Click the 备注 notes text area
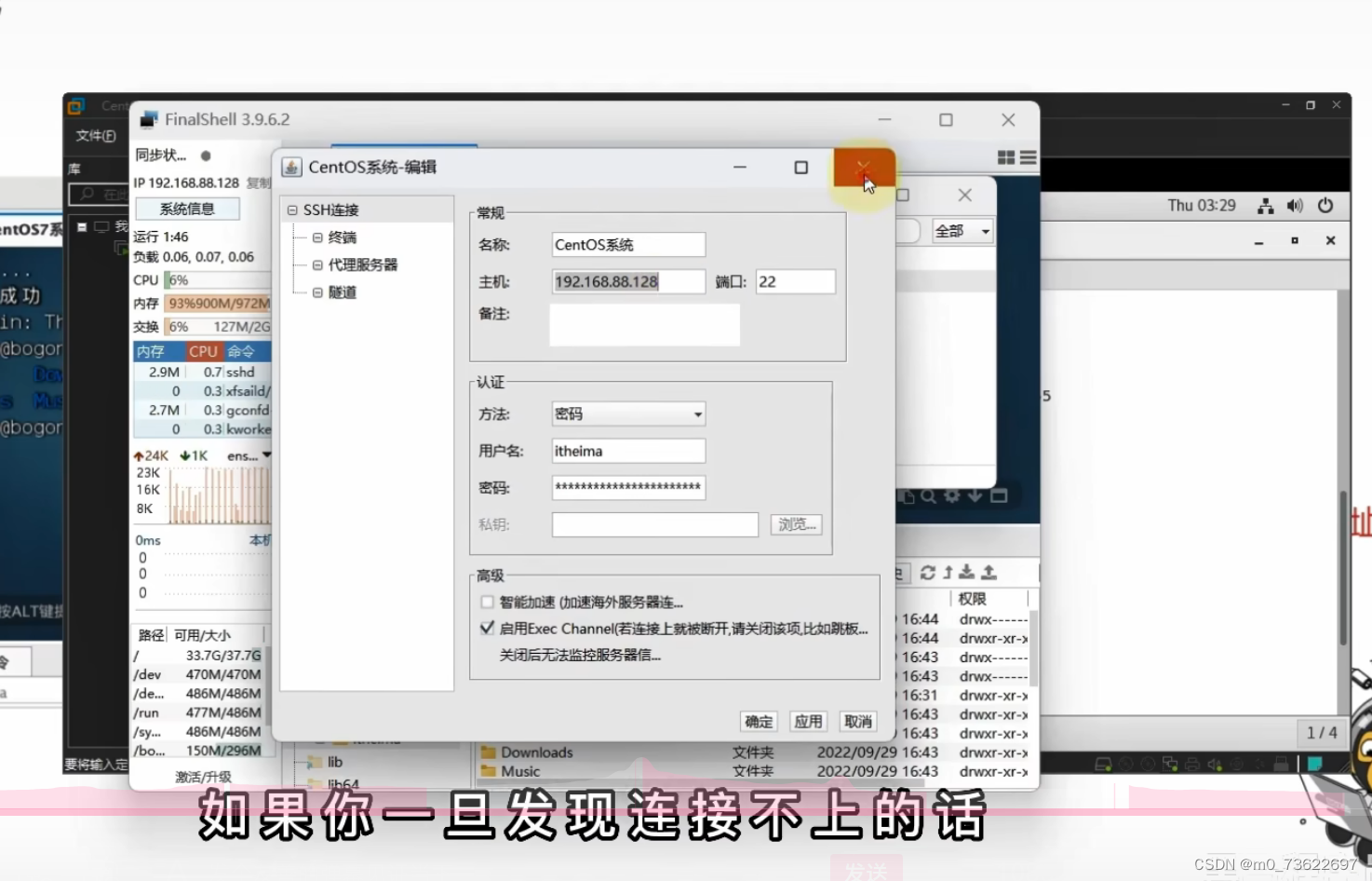The image size is (1372, 881). [x=644, y=325]
